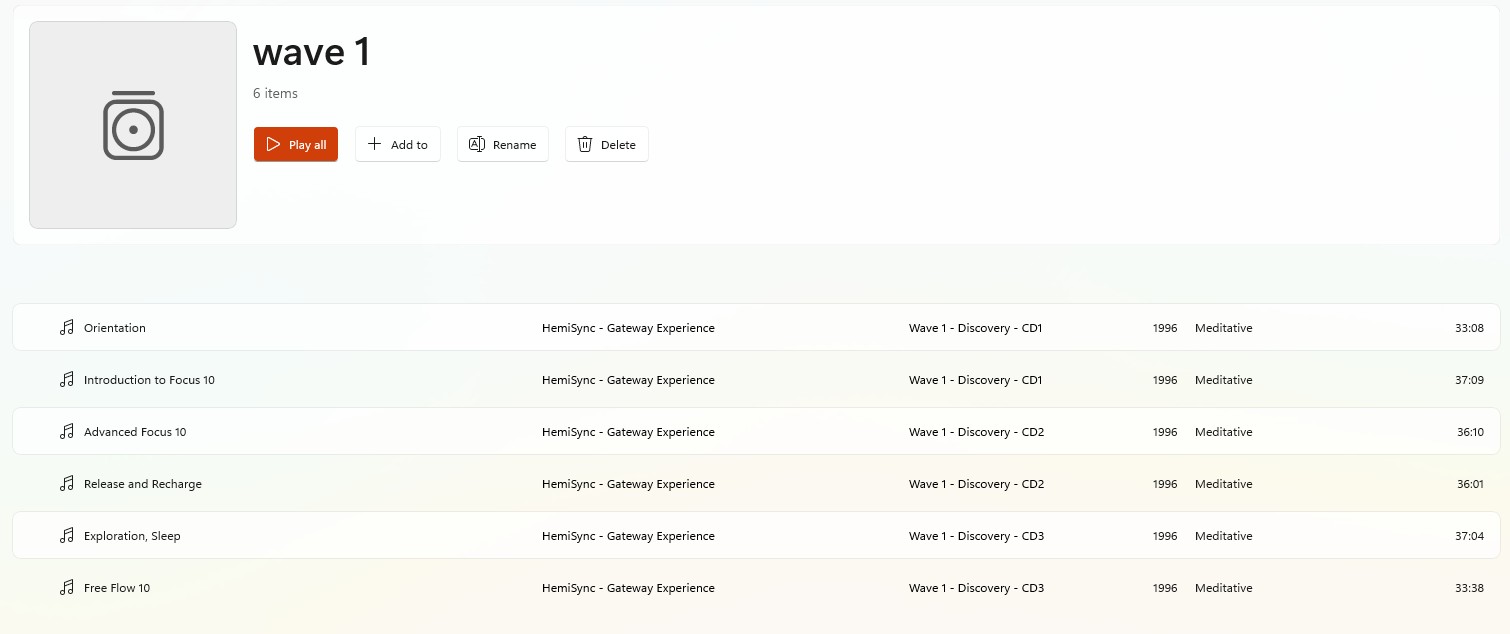Image resolution: width=1510 pixels, height=634 pixels.
Task: Open the artist link in Free Flow 10 row
Action: point(628,588)
